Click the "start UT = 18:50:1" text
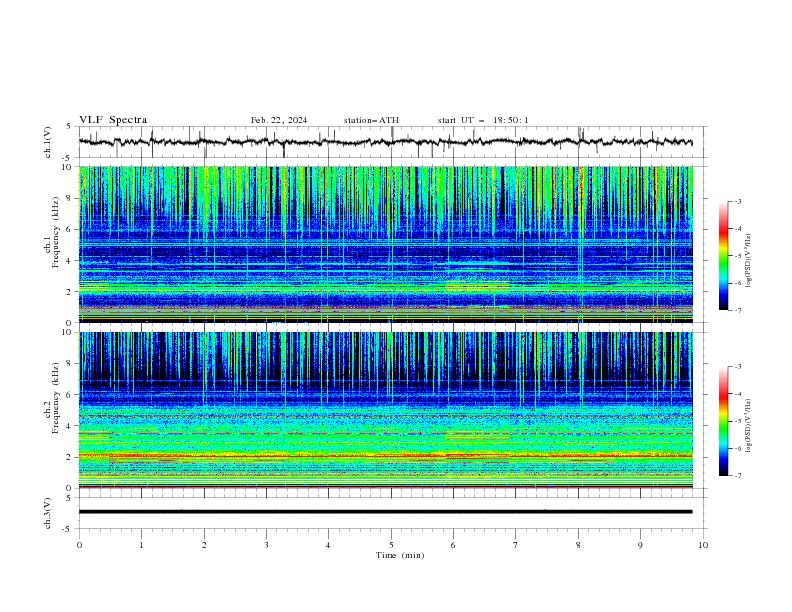 pos(483,120)
